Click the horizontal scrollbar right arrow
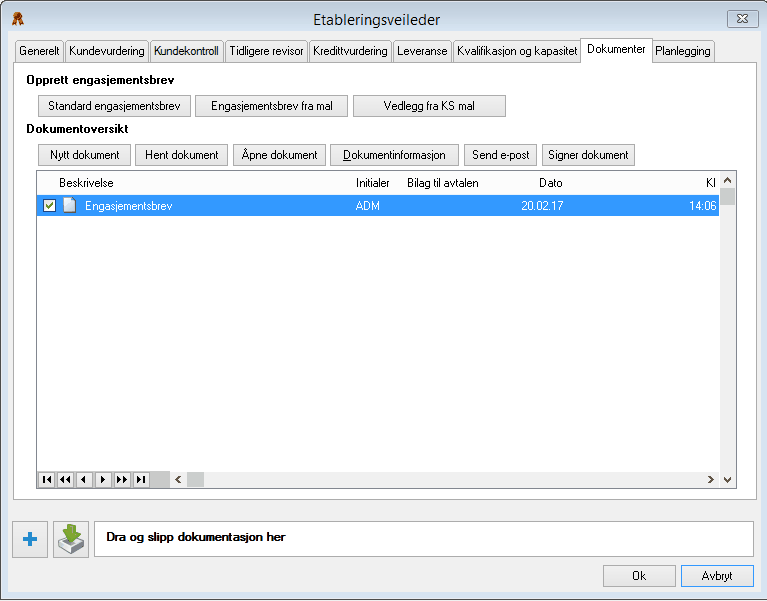 point(711,480)
